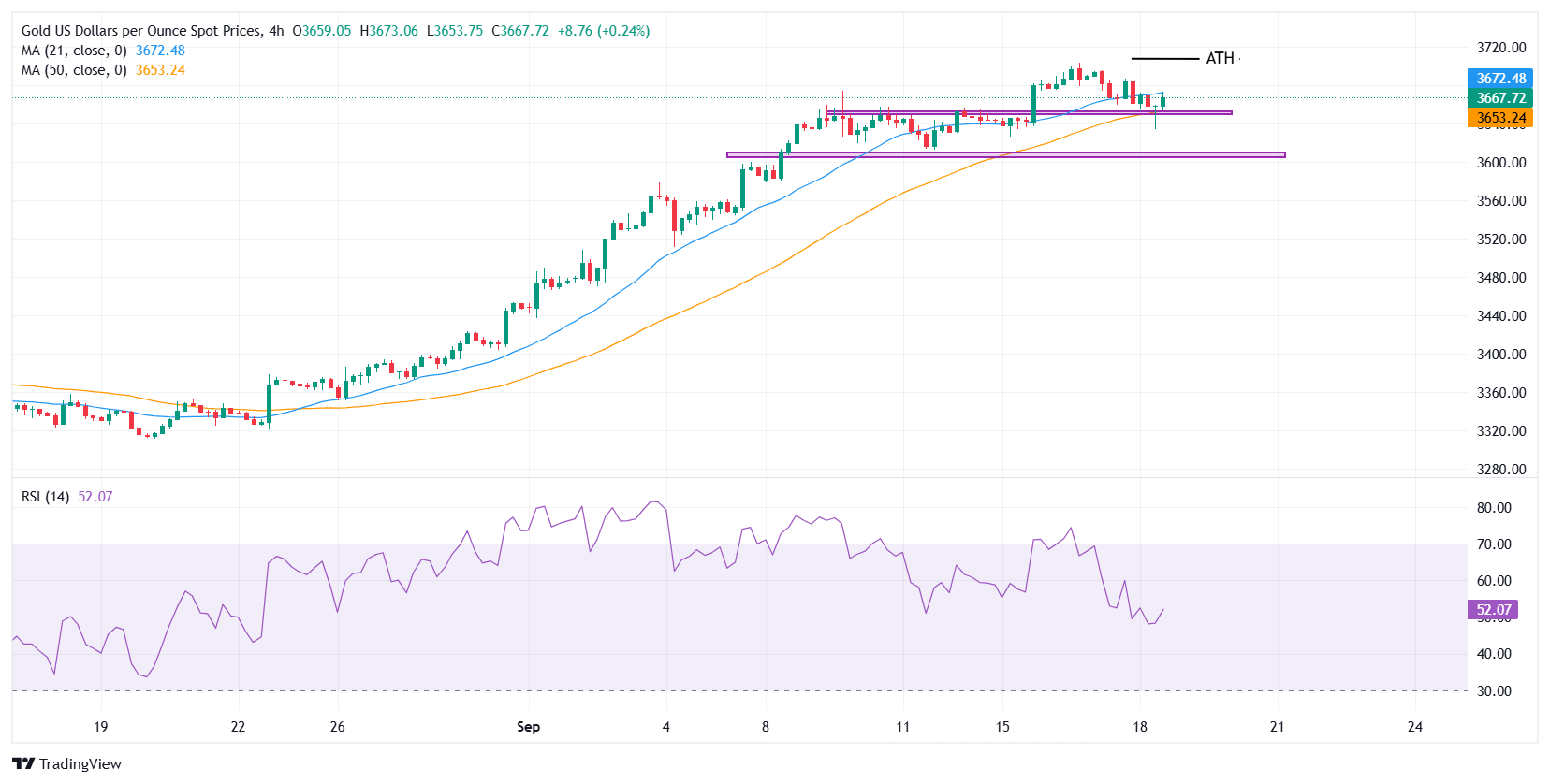Click the 24 date label on time axis
The height and width of the screenshot is (784, 1550).
[1414, 727]
